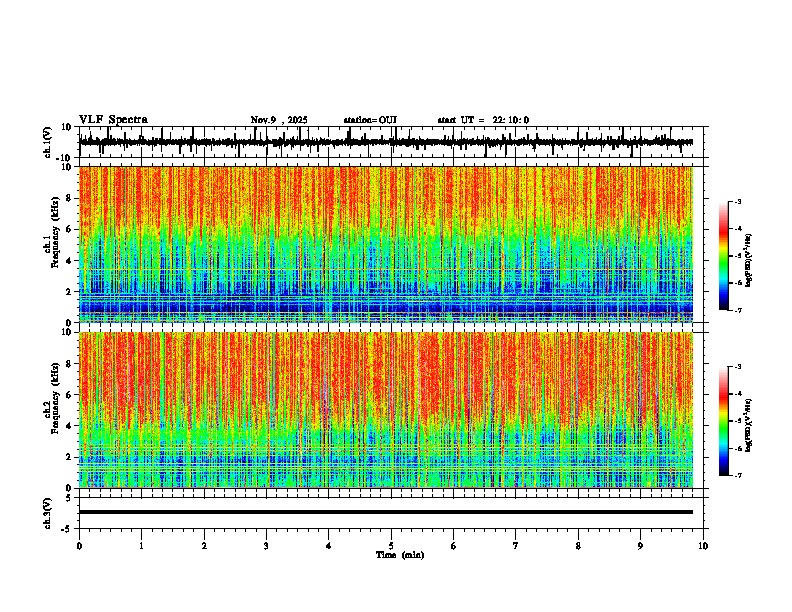Click time-axis tick label "1"
This screenshot has height=612, width=792.
point(141,546)
